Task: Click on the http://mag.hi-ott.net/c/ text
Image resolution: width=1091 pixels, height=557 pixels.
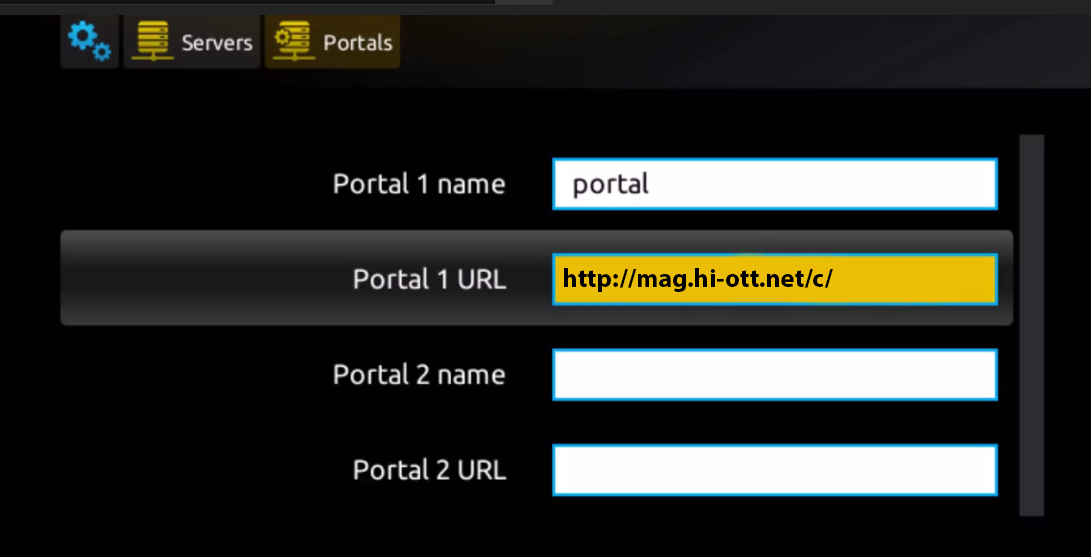Action: [x=697, y=280]
